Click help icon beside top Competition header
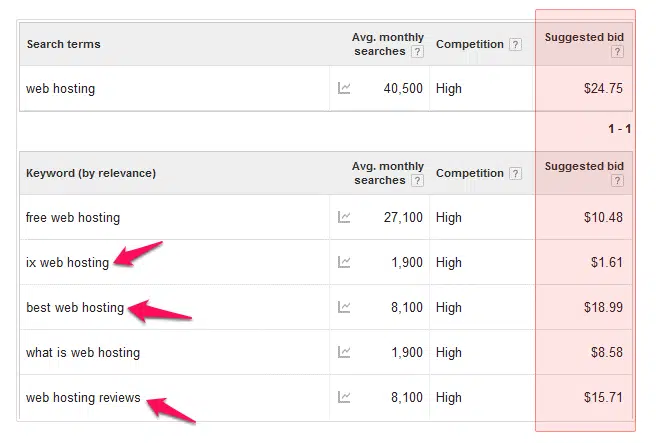The width and height of the screenshot is (656, 443). (515, 44)
